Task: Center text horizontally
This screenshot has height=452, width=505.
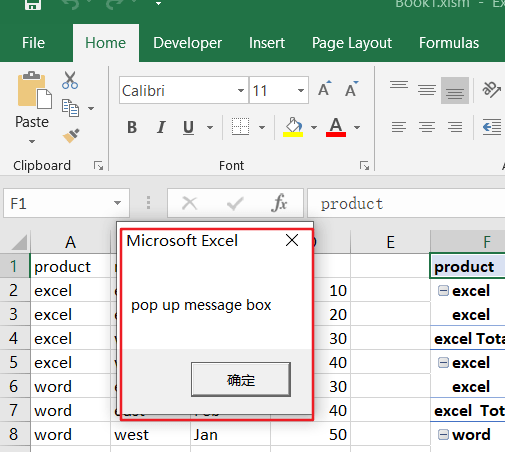Action: click(x=427, y=127)
